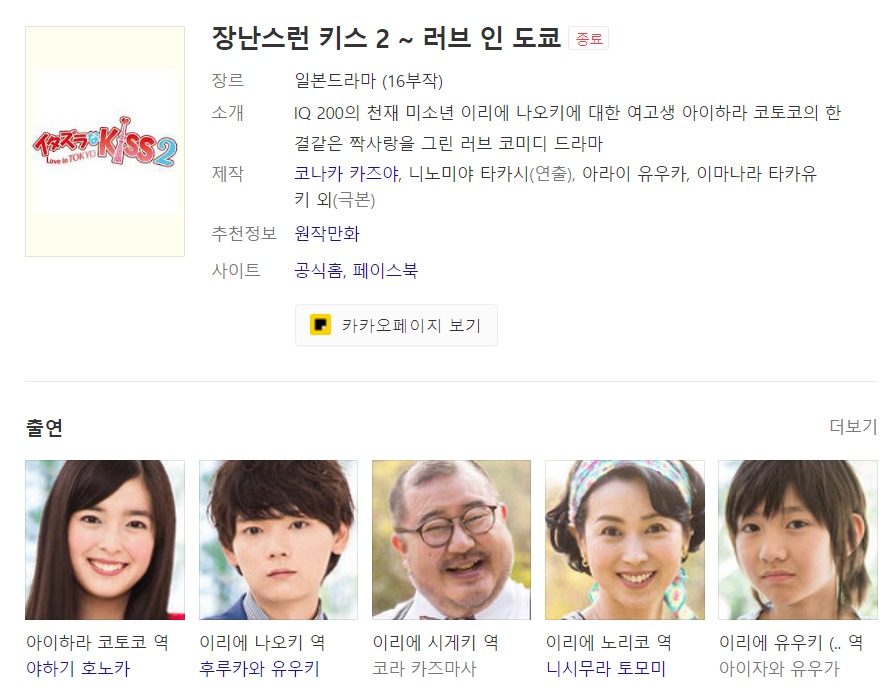Click photo of 이리에 시게키 actor
896x691 pixels.
pyautogui.click(x=451, y=540)
